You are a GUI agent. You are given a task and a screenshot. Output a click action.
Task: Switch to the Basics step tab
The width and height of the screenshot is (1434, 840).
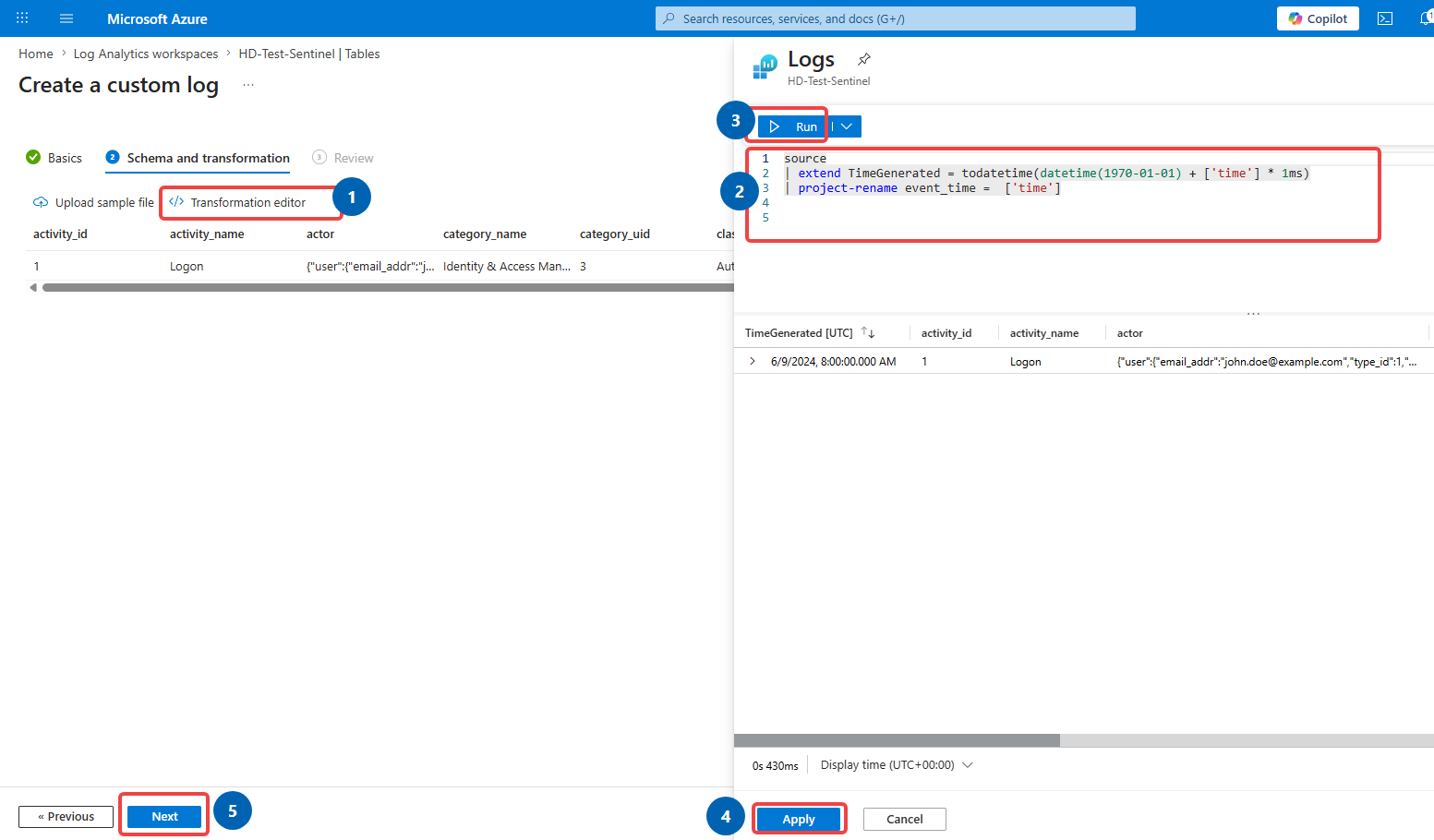[x=54, y=158]
